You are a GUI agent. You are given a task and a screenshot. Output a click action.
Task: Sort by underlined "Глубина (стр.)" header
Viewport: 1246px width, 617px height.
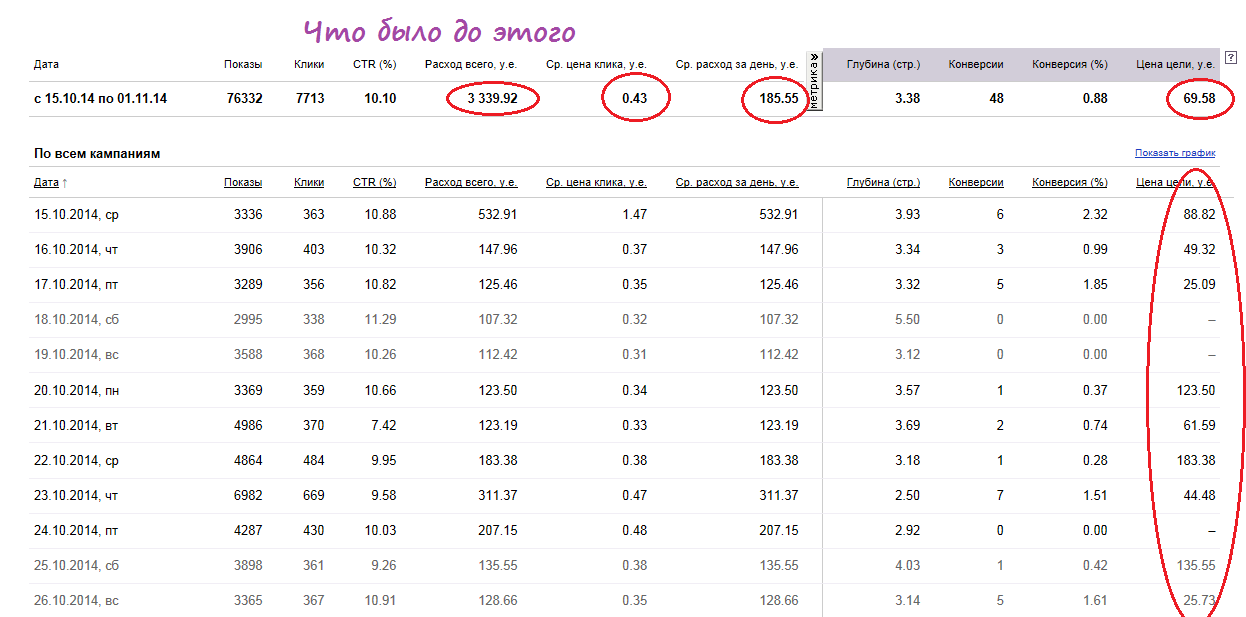click(x=883, y=183)
